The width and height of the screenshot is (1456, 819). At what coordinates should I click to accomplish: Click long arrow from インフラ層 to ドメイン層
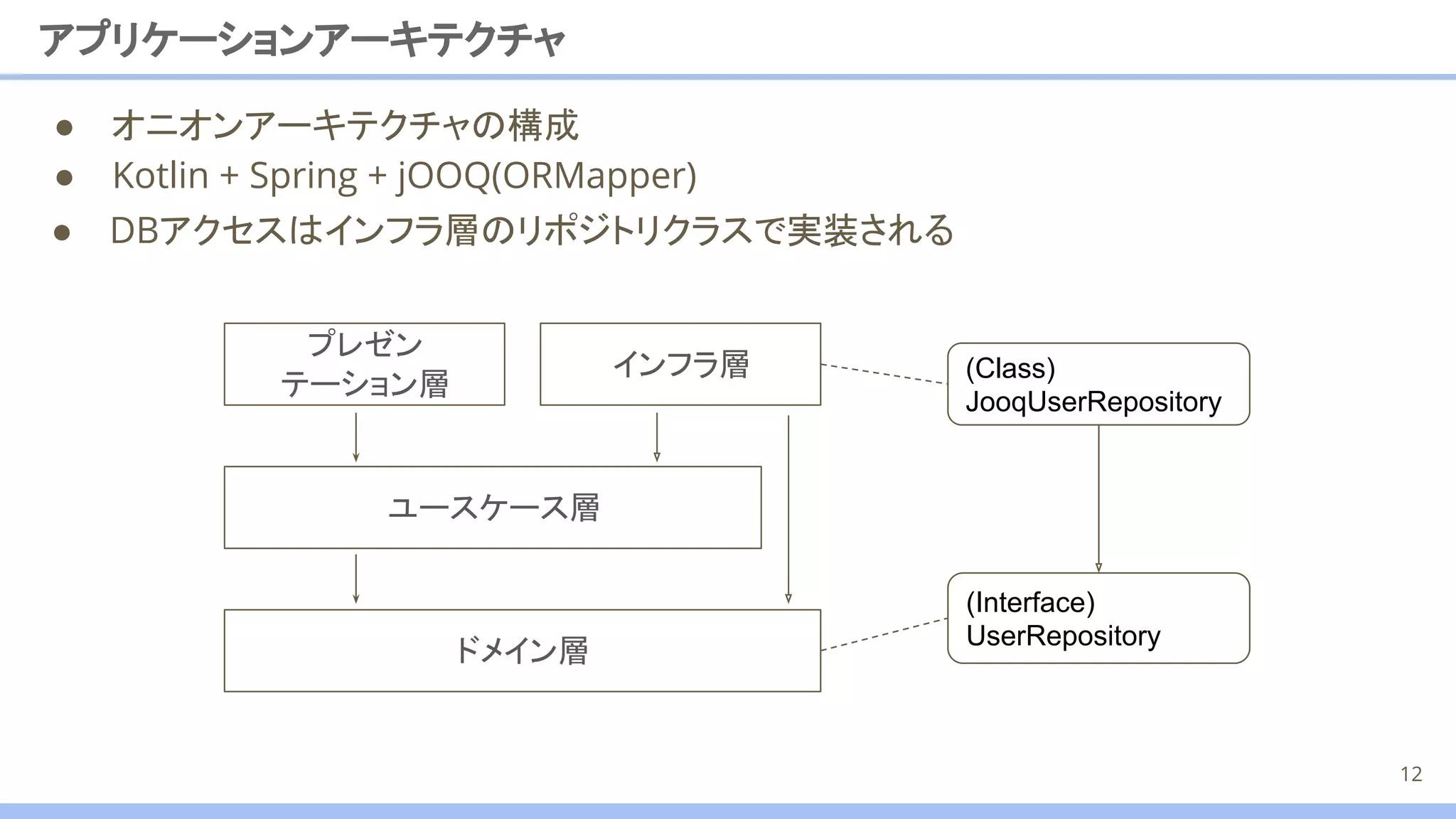pyautogui.click(x=788, y=508)
